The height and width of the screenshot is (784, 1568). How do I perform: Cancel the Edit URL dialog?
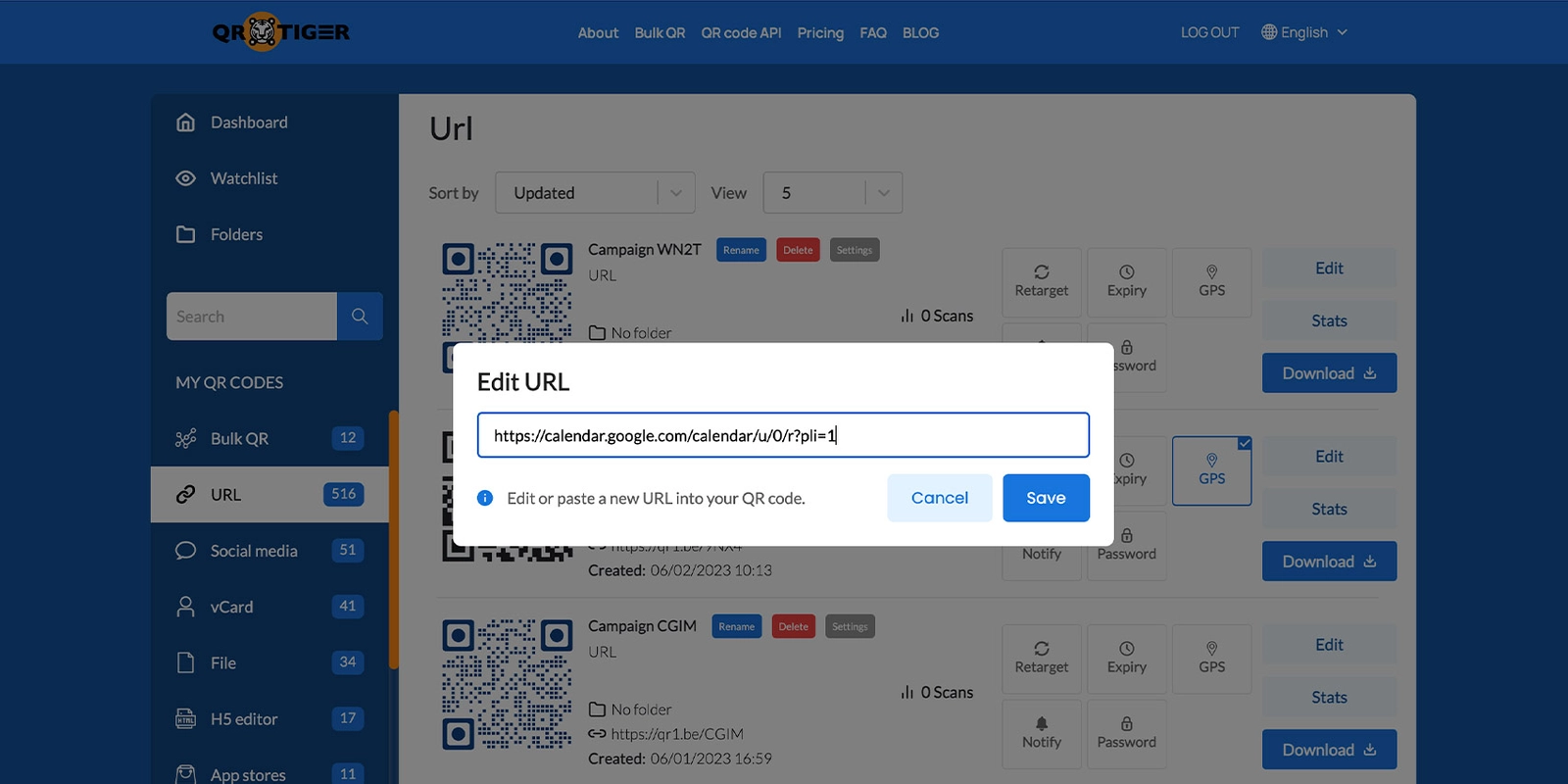click(x=939, y=498)
